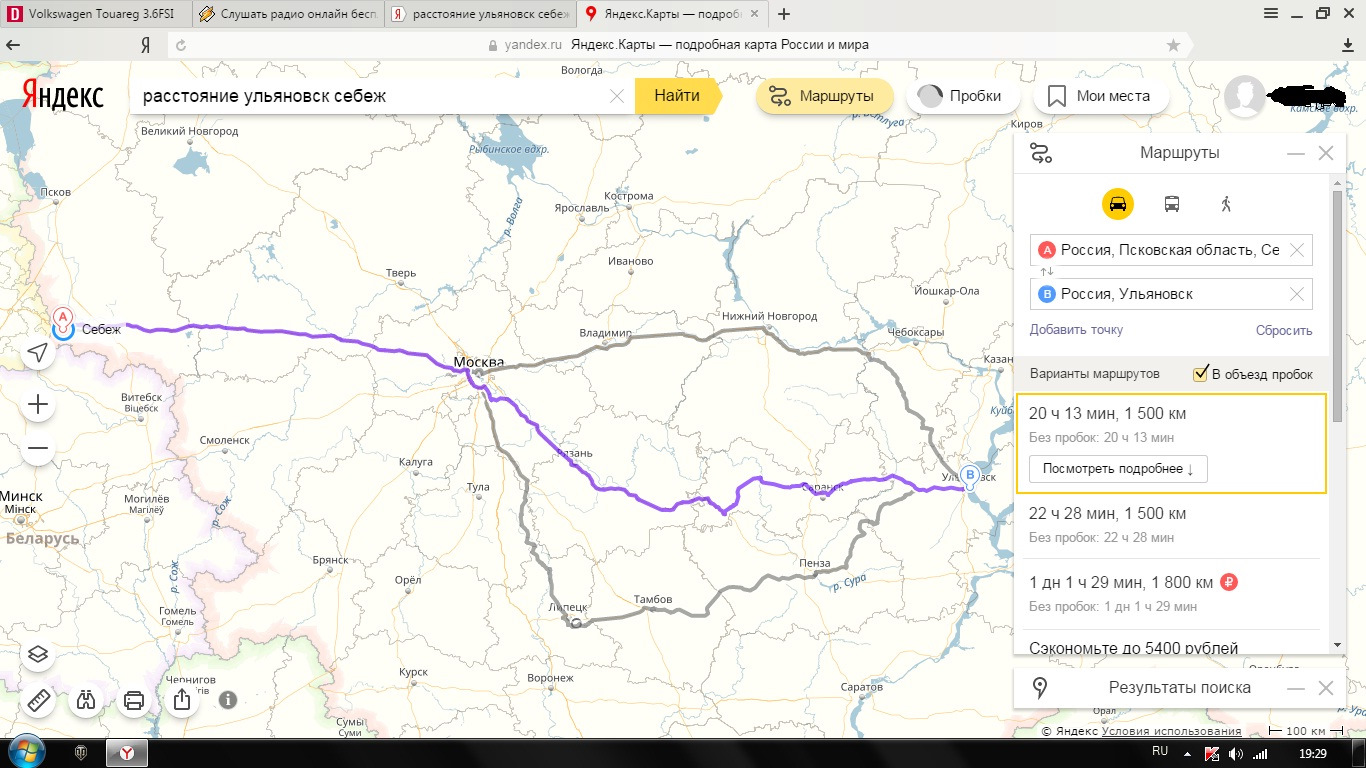Open Мои места bookmarks button
1366x768 pixels.
1099,96
